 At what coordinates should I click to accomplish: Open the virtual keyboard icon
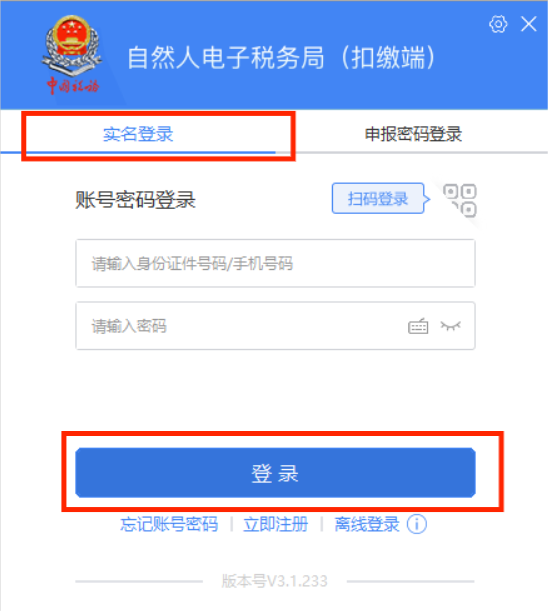point(418,326)
